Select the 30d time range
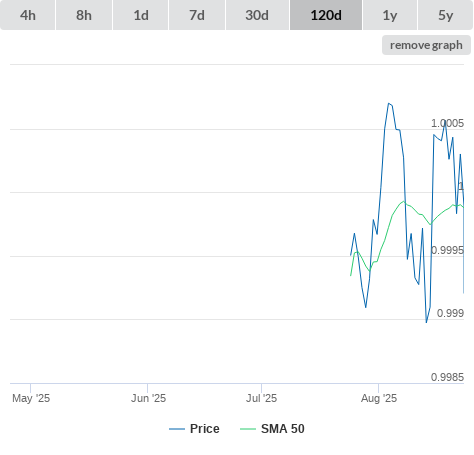The image size is (474, 455). (257, 15)
